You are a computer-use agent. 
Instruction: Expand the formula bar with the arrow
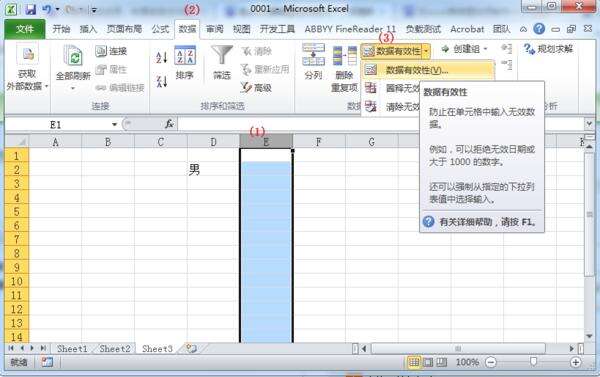pos(589,124)
